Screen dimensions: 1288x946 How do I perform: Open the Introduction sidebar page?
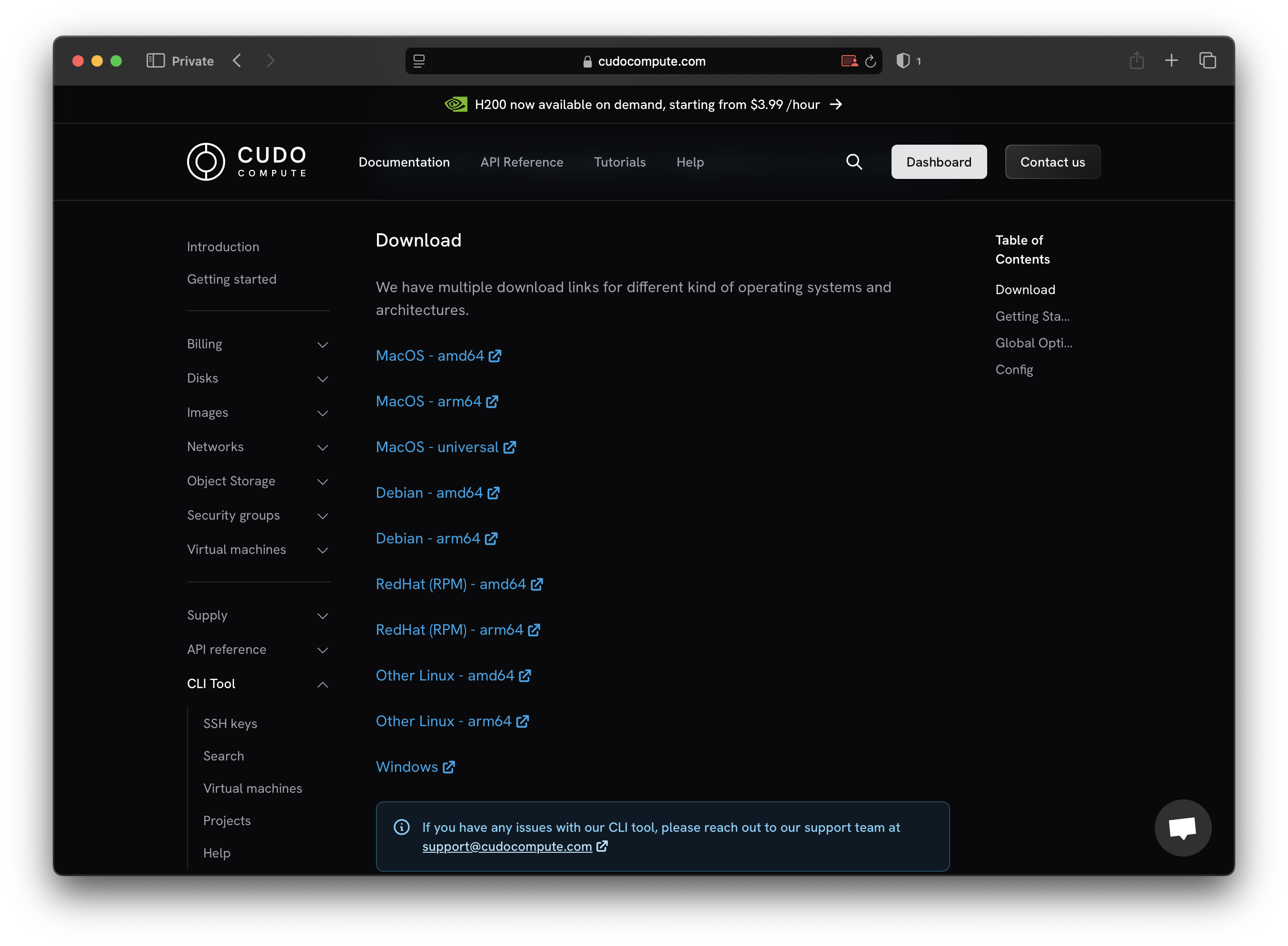[223, 247]
